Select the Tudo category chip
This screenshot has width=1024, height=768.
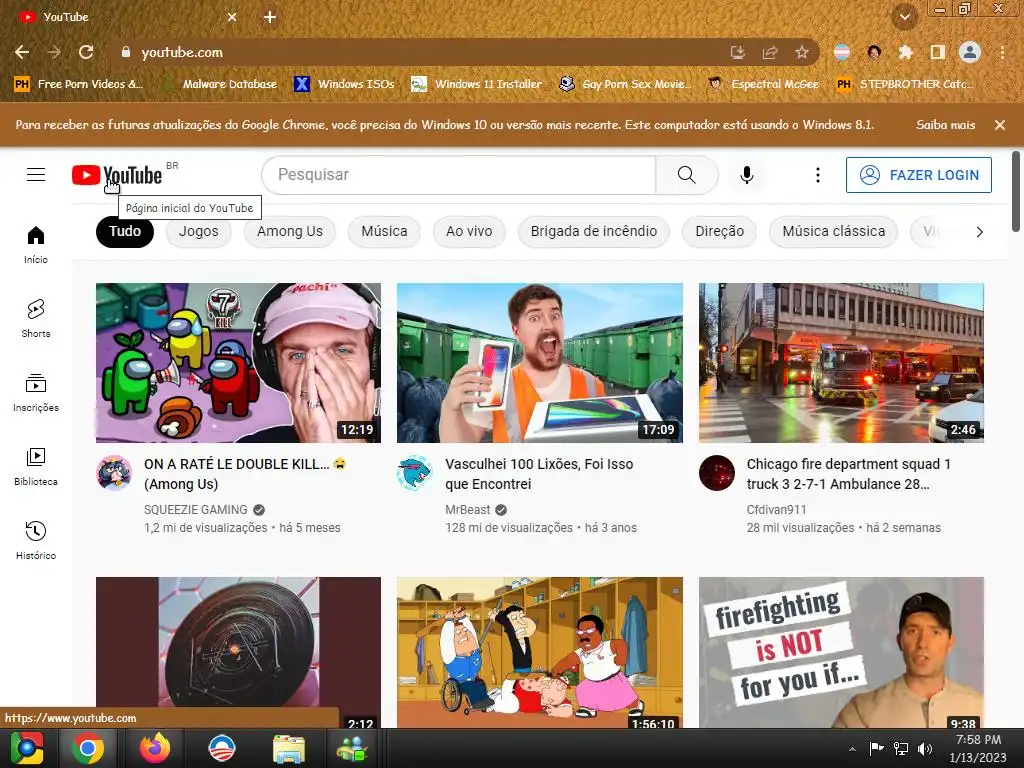tap(125, 232)
